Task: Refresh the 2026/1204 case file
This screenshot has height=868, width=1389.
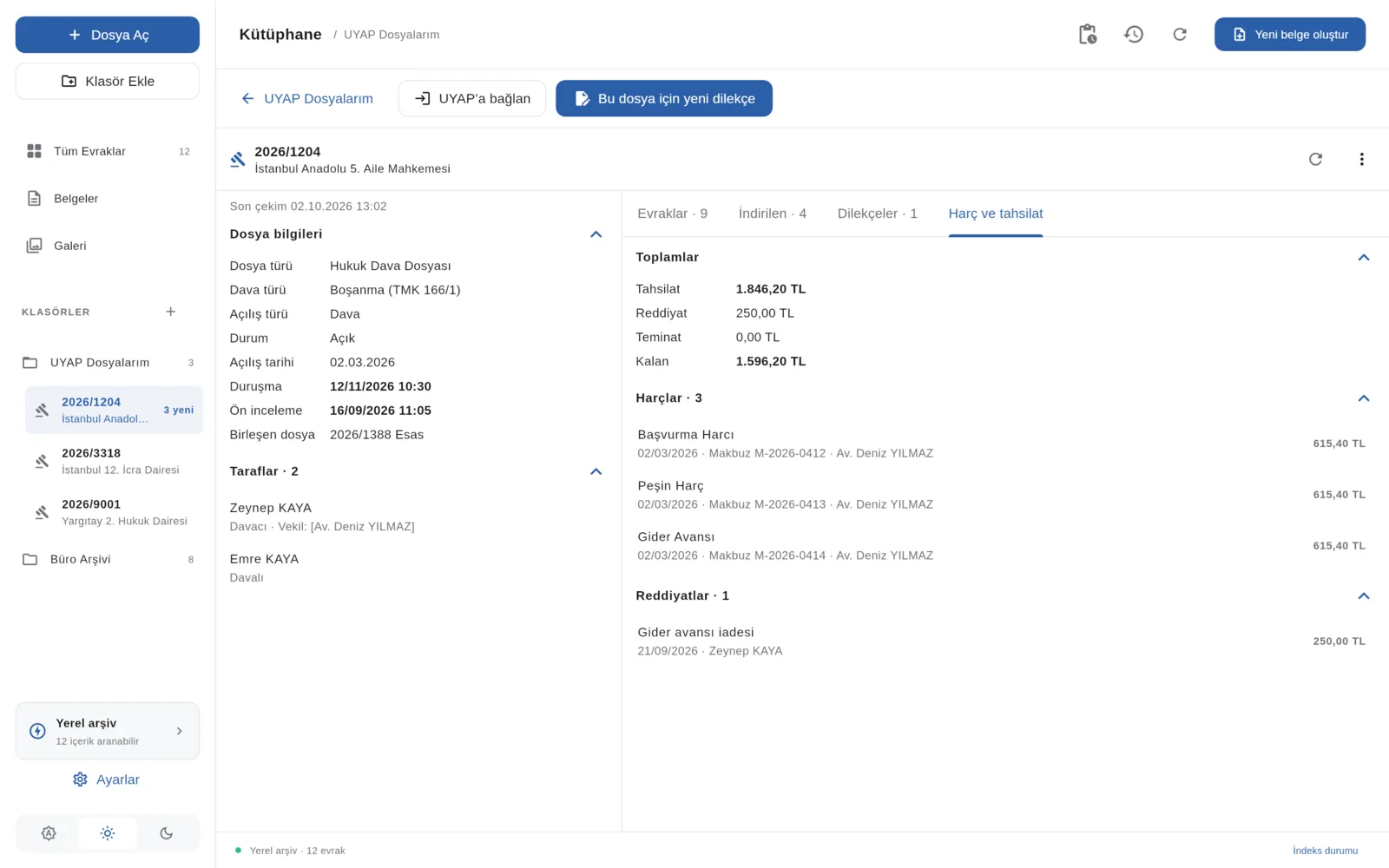Action: [1315, 159]
